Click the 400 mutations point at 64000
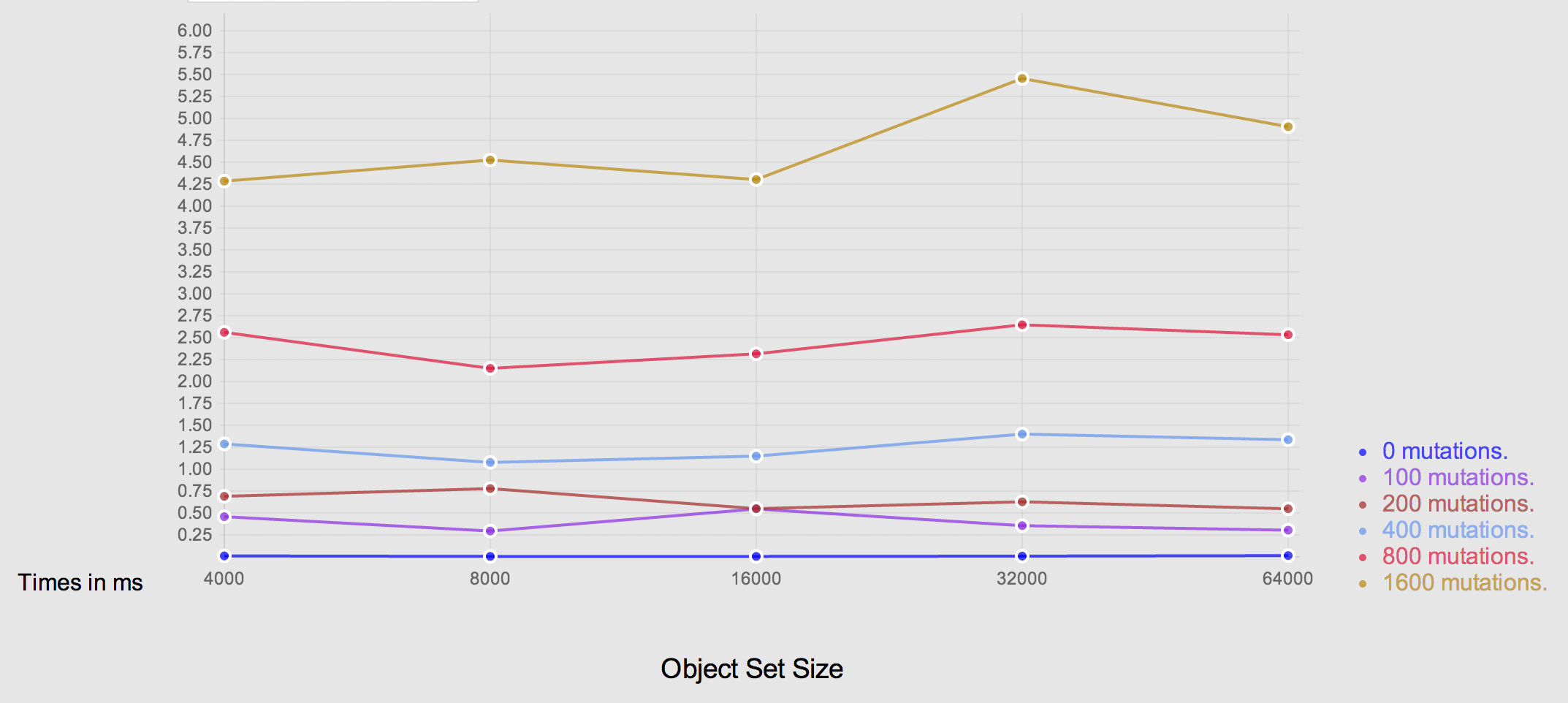Image resolution: width=1568 pixels, height=703 pixels. pos(1288,440)
